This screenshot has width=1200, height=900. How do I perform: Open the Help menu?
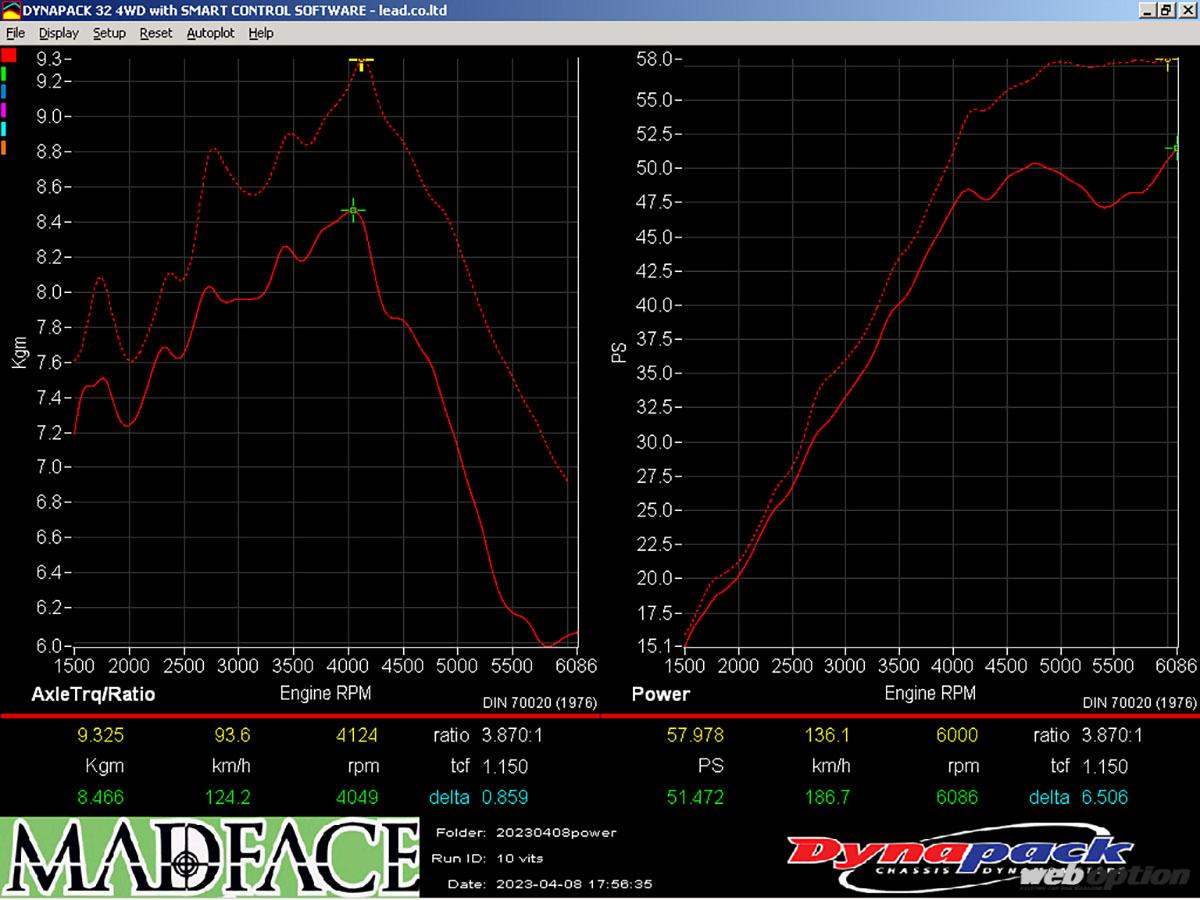[261, 33]
